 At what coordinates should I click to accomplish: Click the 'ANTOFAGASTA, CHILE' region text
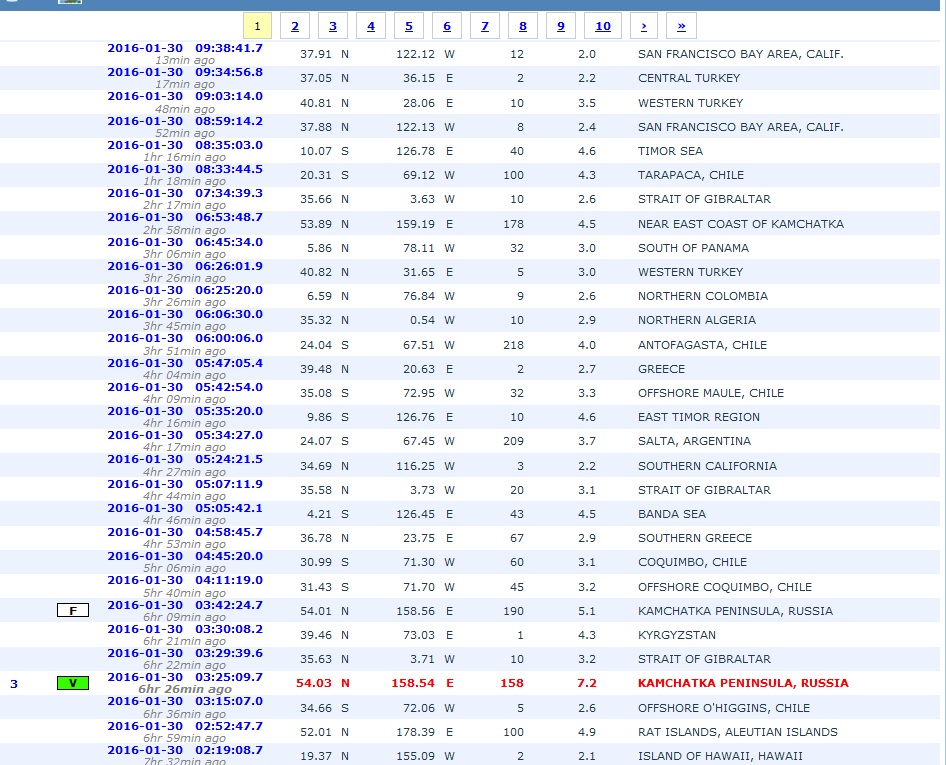click(702, 346)
